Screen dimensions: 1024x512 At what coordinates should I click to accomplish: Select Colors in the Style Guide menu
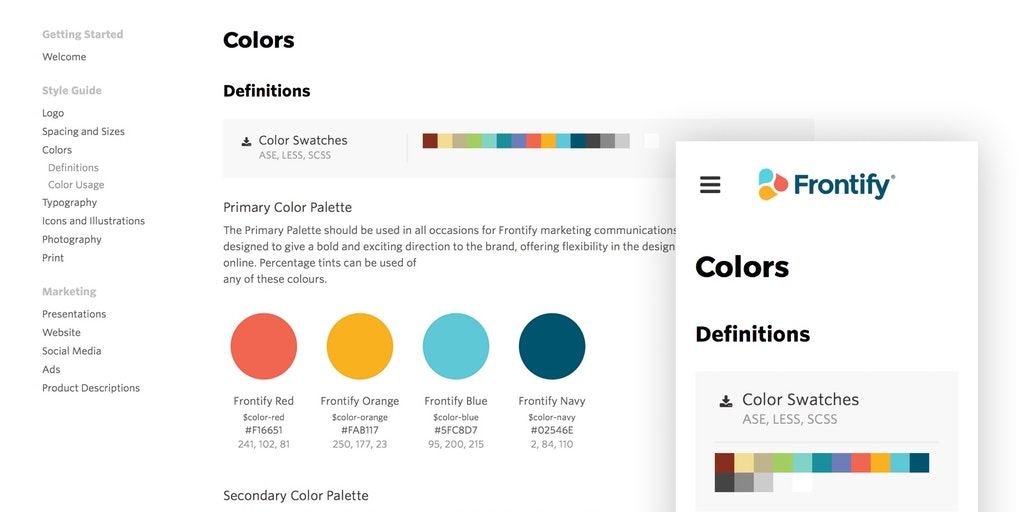click(x=57, y=150)
